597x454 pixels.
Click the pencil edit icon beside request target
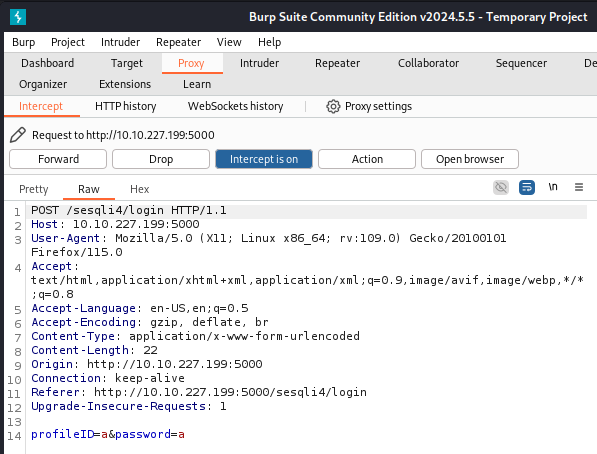(18, 135)
